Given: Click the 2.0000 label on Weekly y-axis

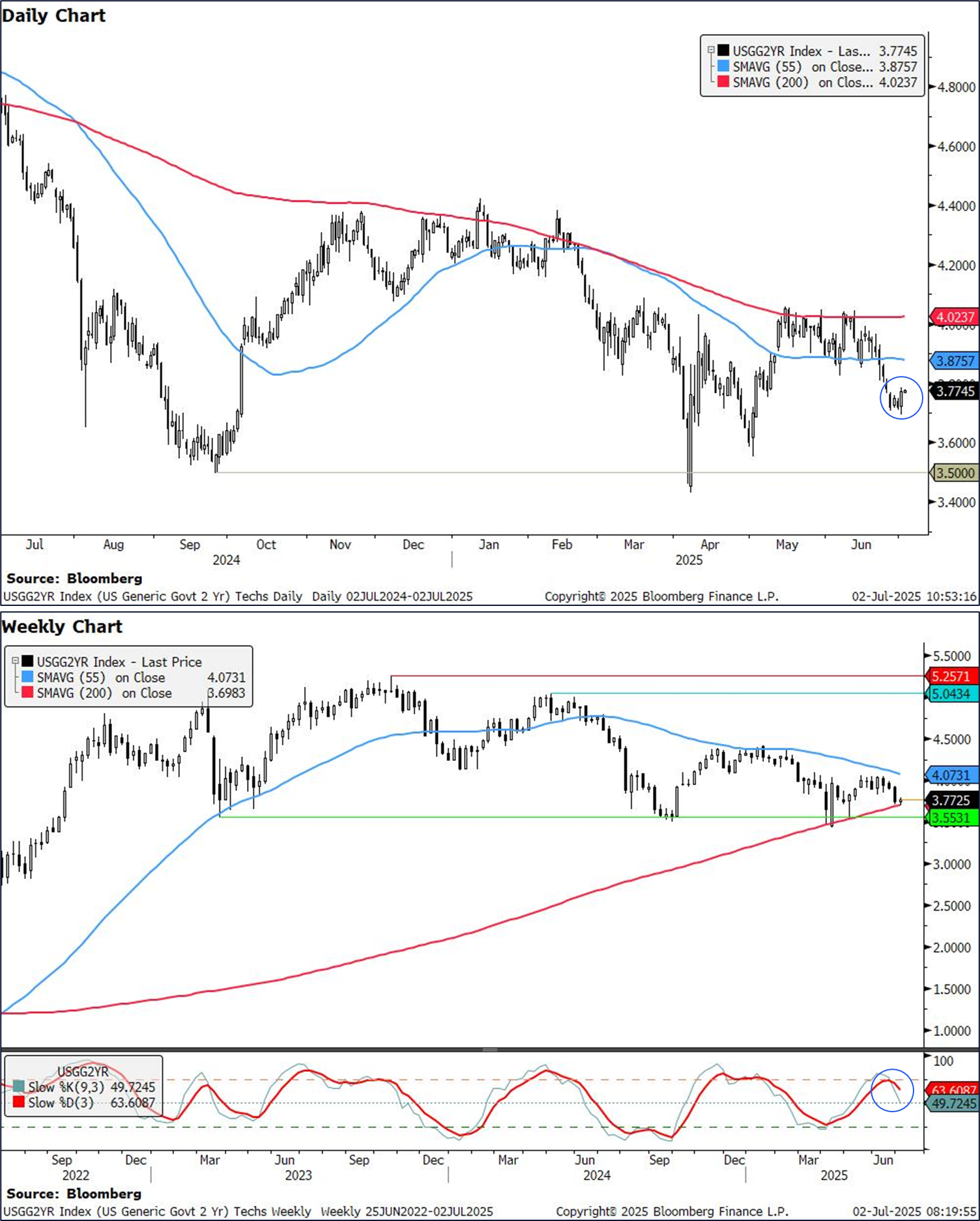Looking at the screenshot, I should coord(952,948).
